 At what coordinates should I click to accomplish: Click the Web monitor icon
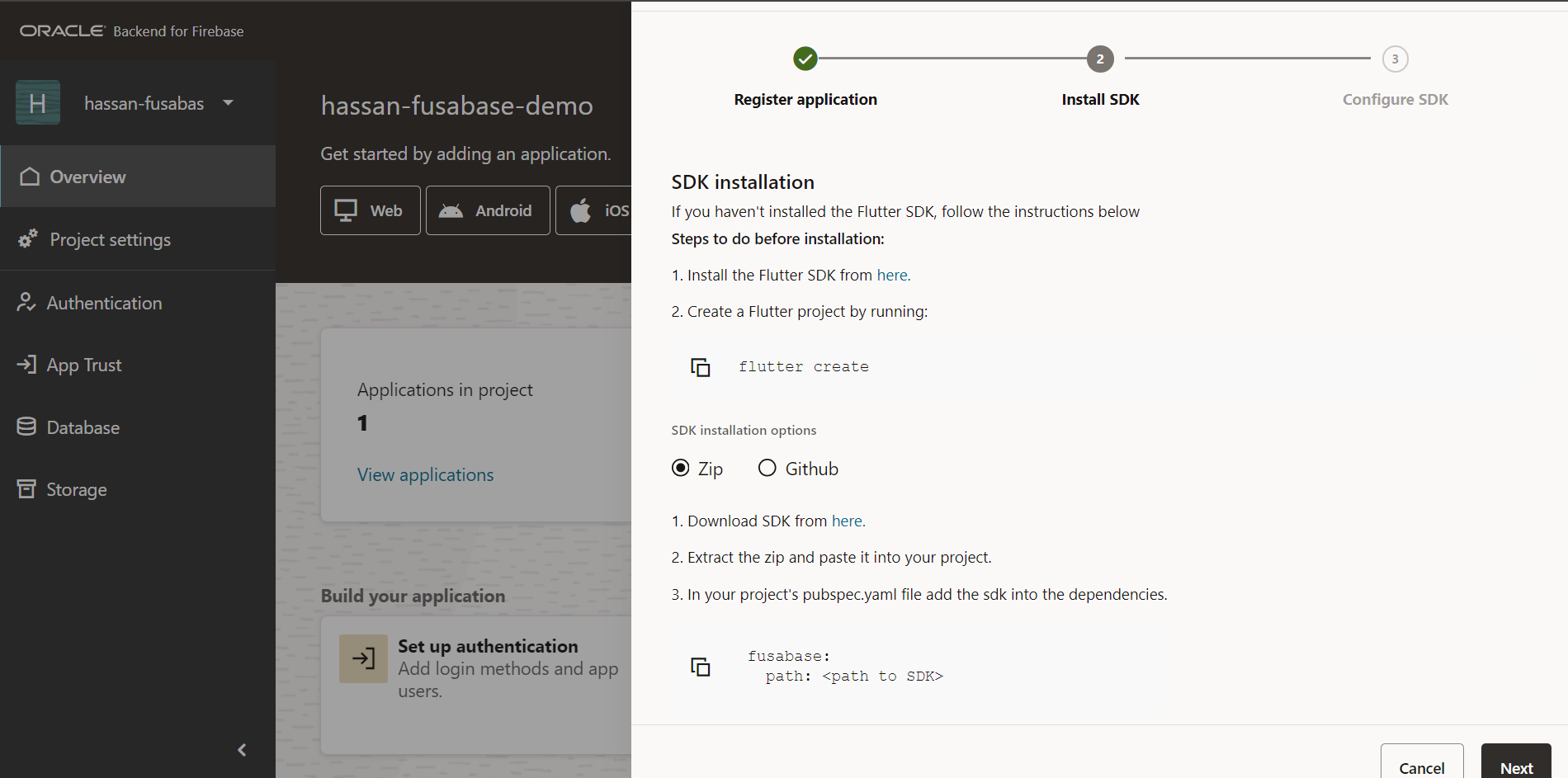346,210
